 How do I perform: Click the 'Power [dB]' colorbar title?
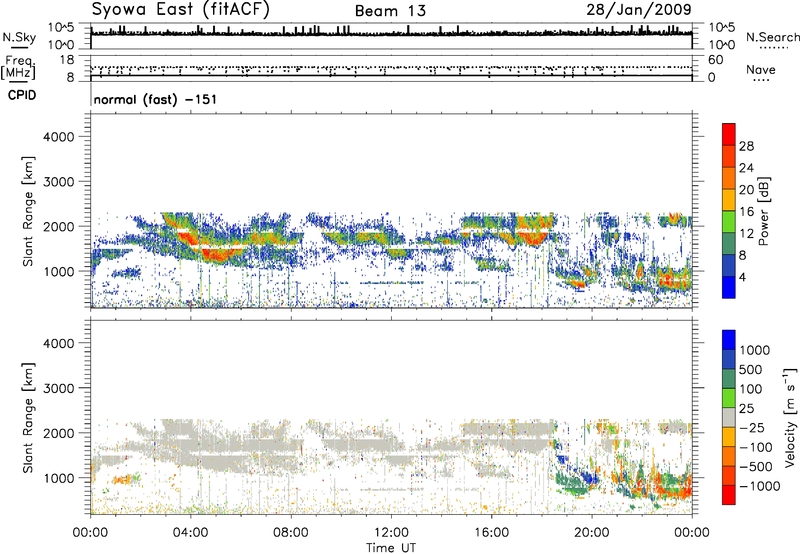pyautogui.click(x=763, y=211)
